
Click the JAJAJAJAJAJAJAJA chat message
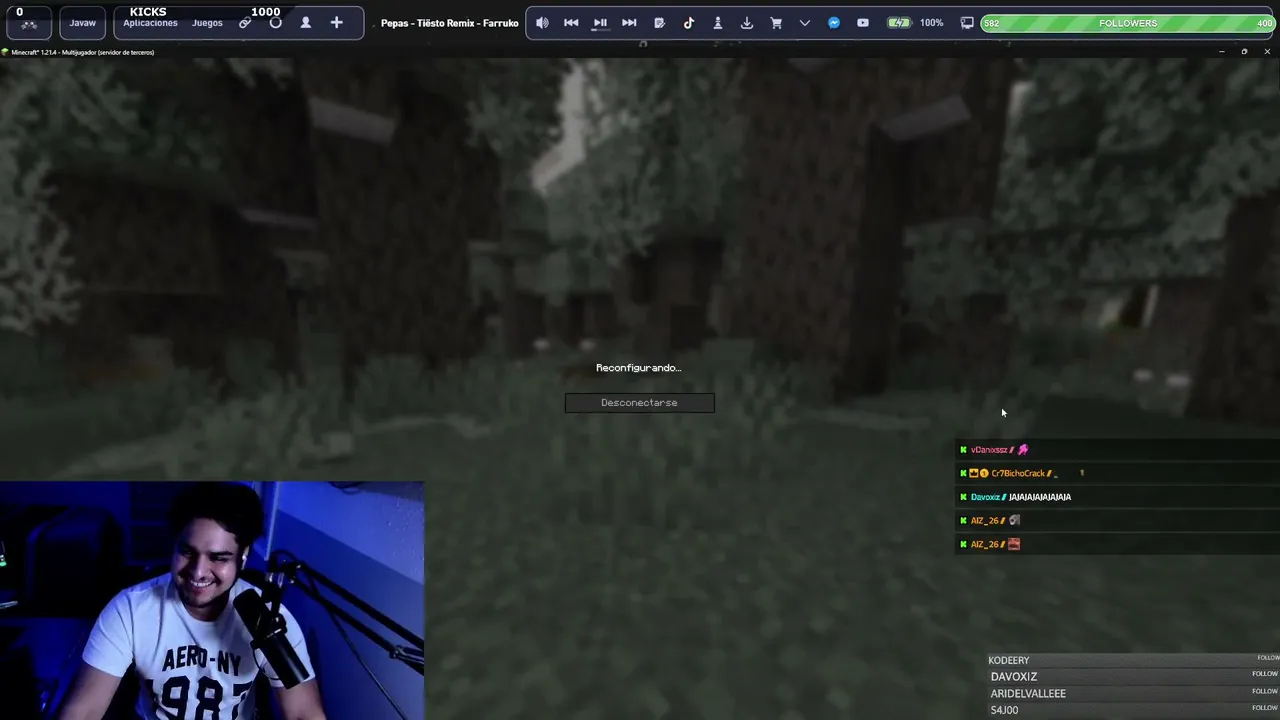pyautogui.click(x=1040, y=497)
